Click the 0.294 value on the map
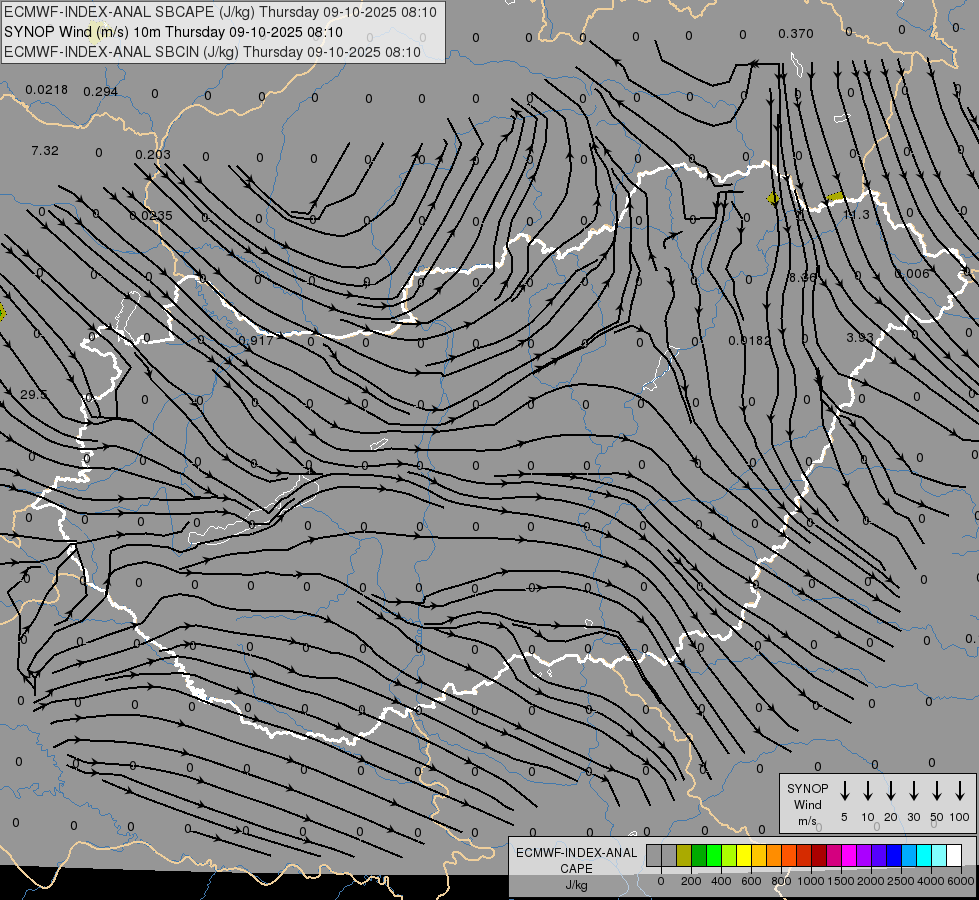This screenshot has width=979, height=900. (100, 92)
